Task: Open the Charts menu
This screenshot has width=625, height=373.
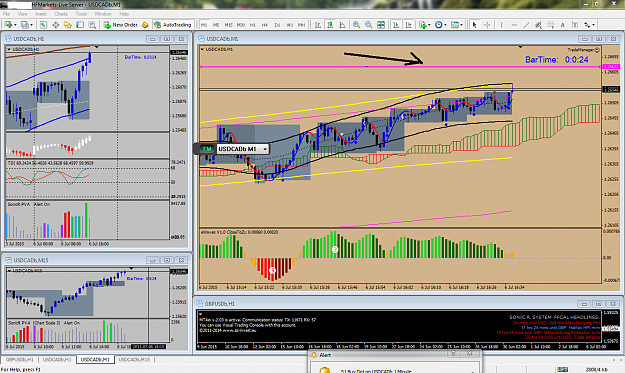Action: pyautogui.click(x=61, y=14)
